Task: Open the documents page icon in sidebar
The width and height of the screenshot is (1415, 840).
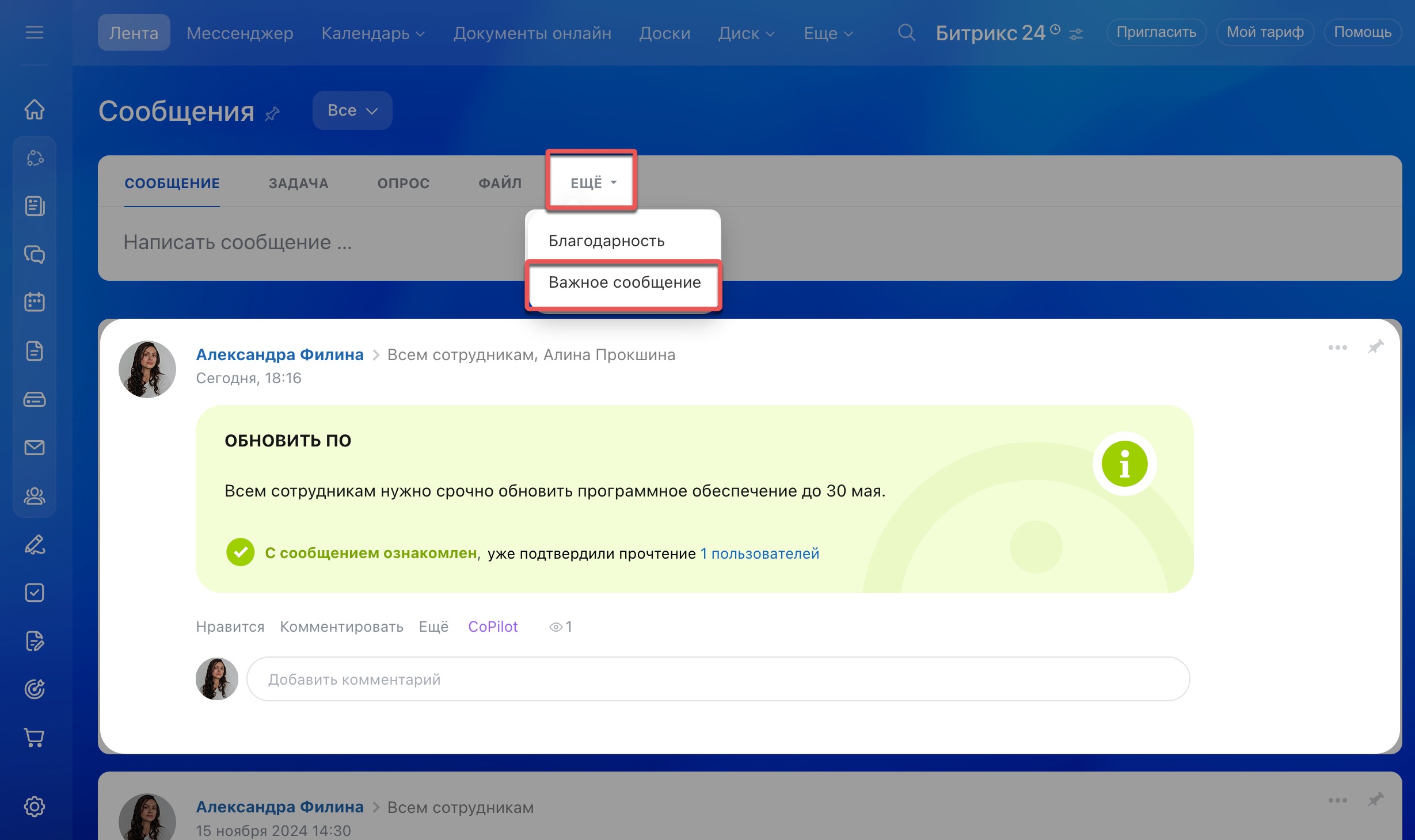Action: coord(35,350)
